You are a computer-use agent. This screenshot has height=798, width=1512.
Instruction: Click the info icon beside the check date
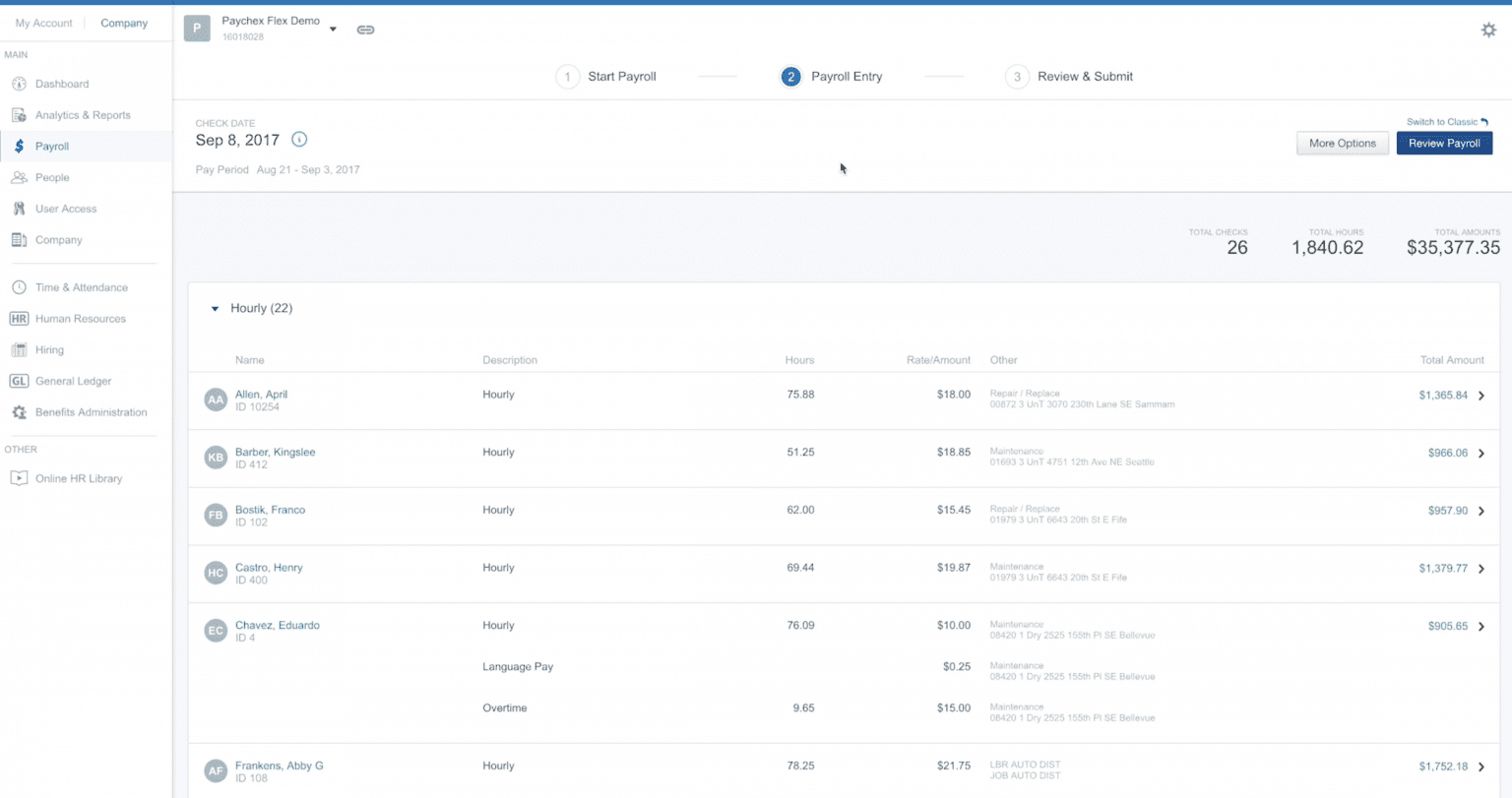299,140
